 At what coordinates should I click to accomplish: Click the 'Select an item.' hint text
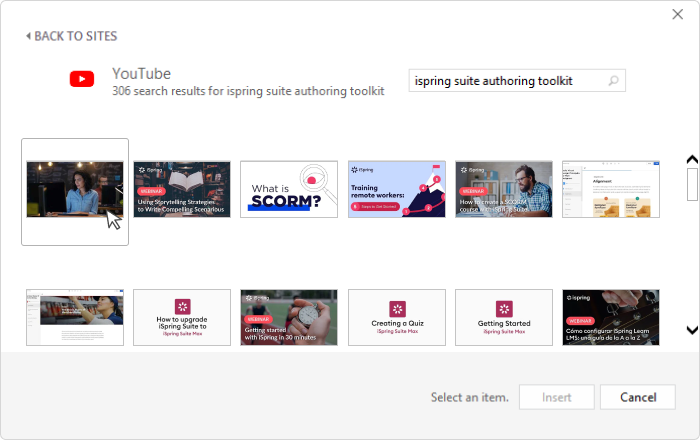coord(470,397)
